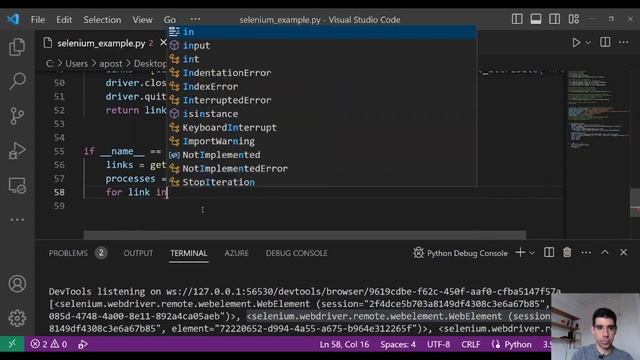Select 'NotImplemented' suggestion

(322, 155)
